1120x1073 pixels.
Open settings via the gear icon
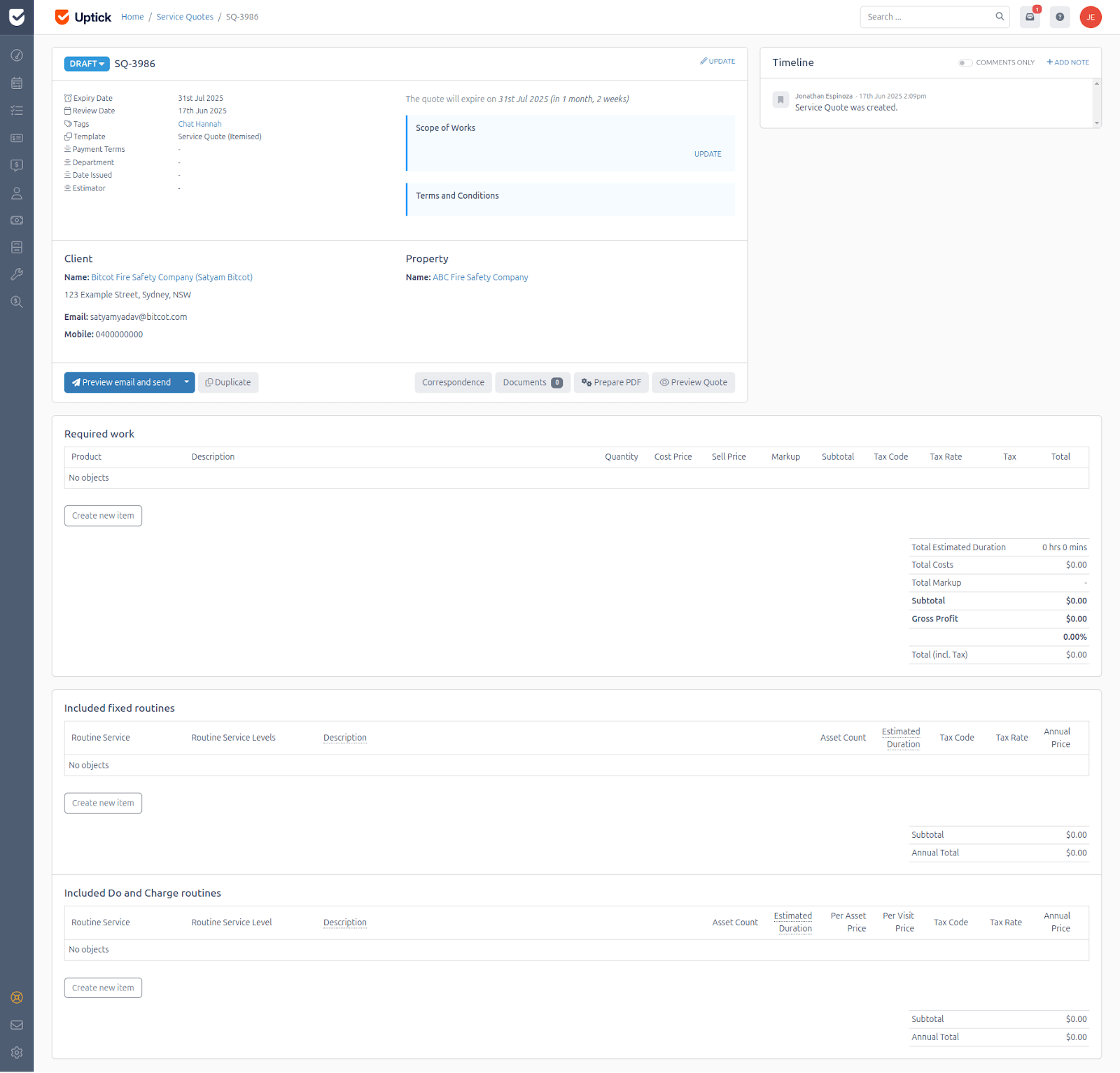pos(16,1052)
